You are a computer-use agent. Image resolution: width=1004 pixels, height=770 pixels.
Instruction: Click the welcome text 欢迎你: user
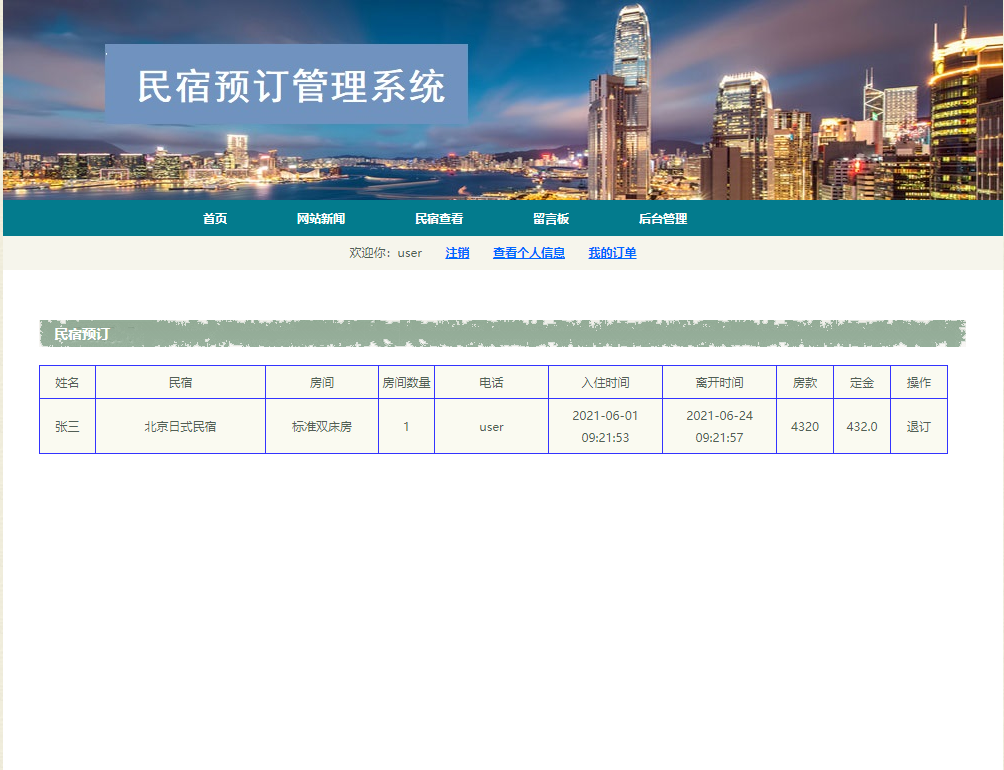point(384,253)
